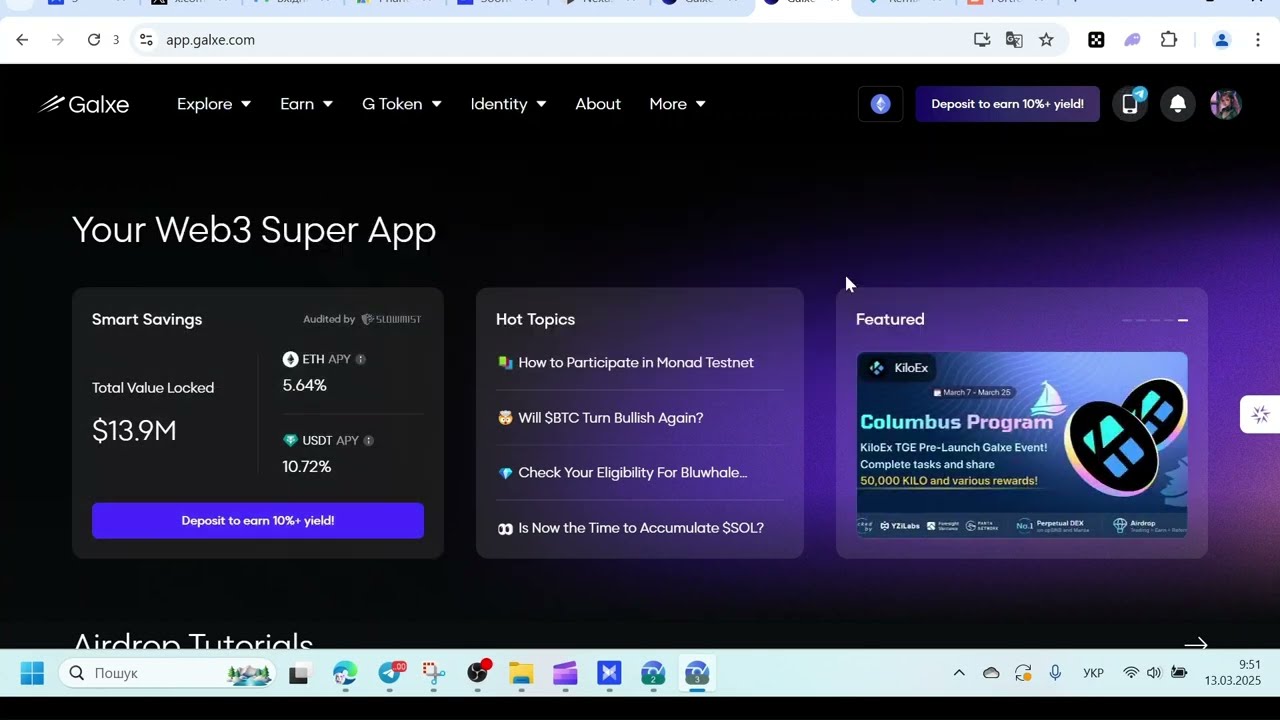Image resolution: width=1280 pixels, height=720 pixels.
Task: Bookmark this page with the star icon
Action: click(x=1046, y=40)
